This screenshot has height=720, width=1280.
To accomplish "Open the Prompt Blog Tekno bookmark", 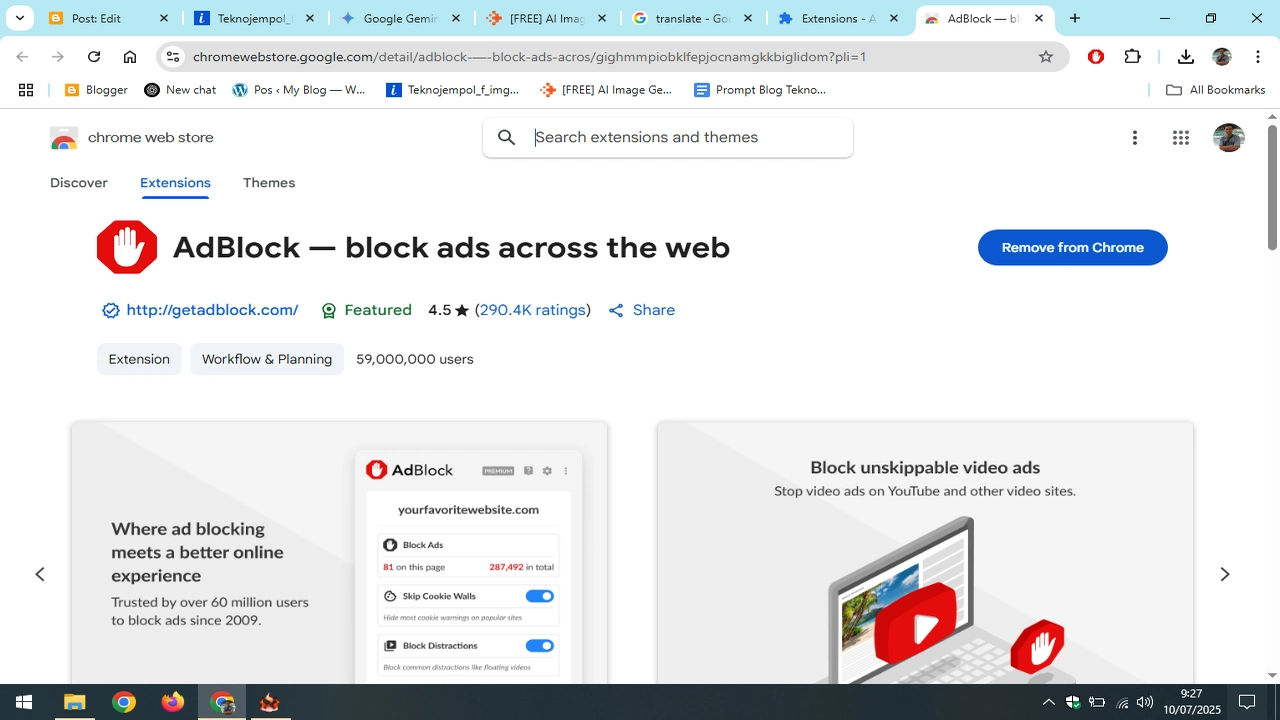I will (760, 90).
